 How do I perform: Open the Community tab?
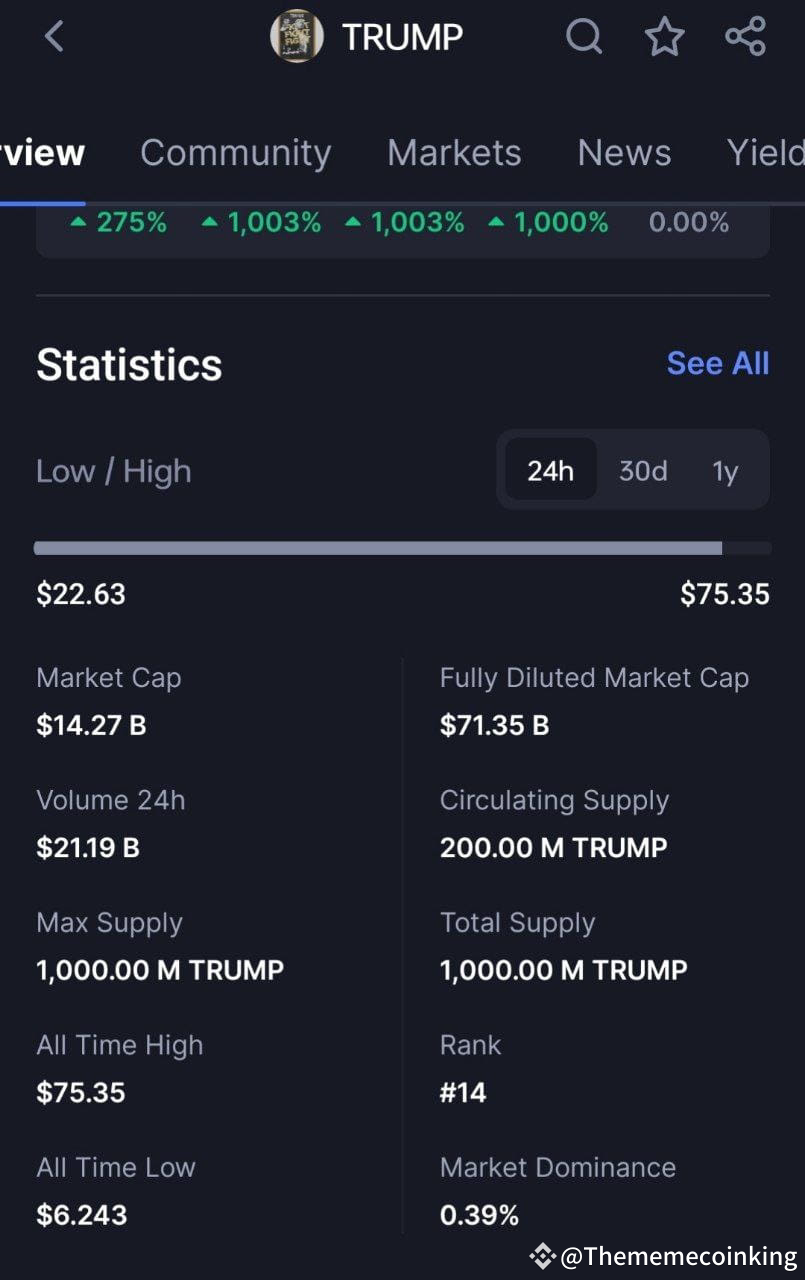pos(236,152)
